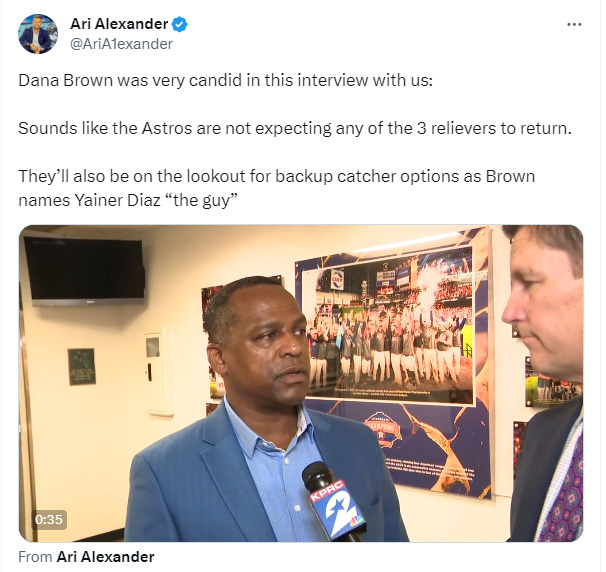Image resolution: width=606 pixels, height=572 pixels.
Task: Click the 'From' label under the video
Action: [35, 557]
